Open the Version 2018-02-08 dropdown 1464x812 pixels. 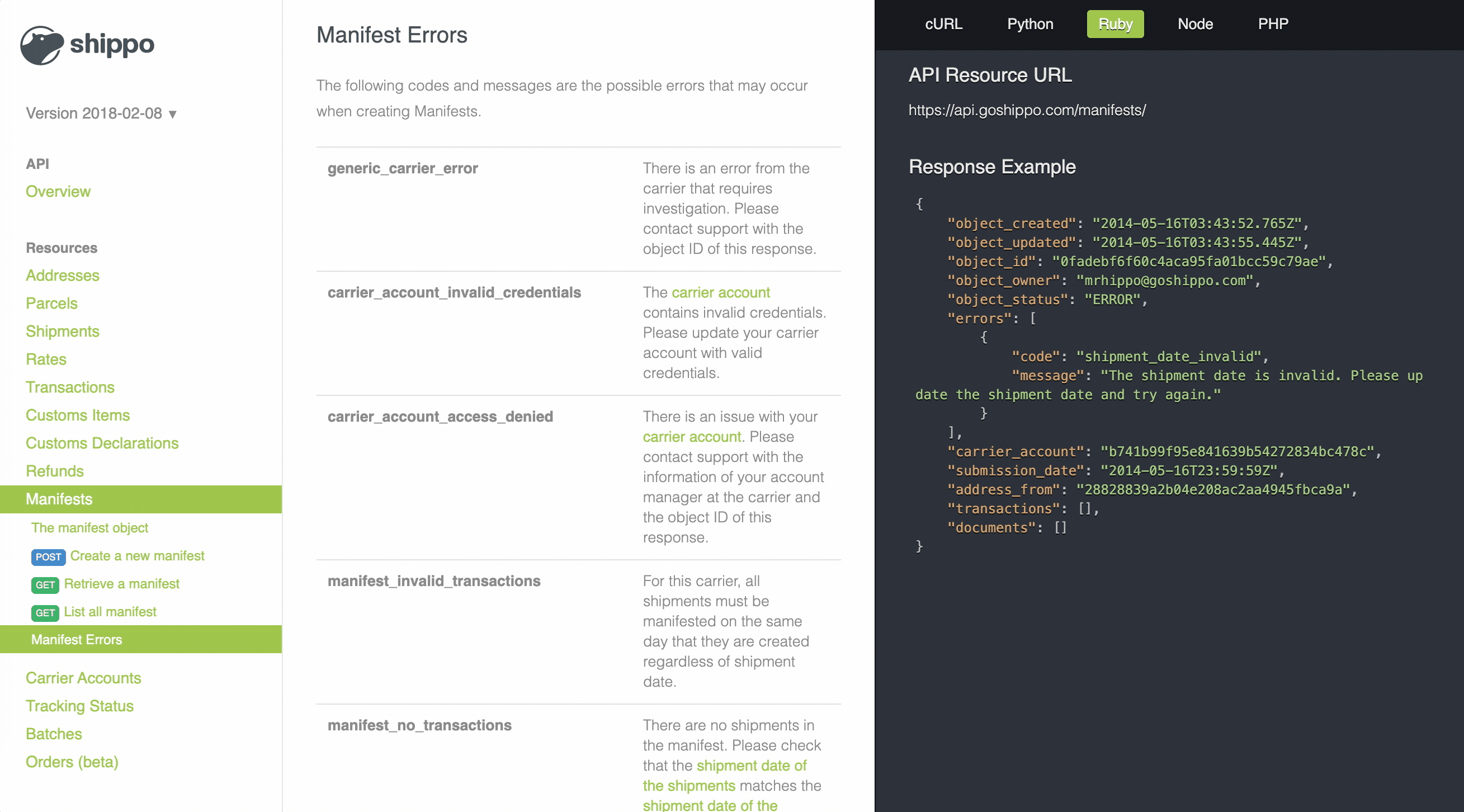coord(101,114)
